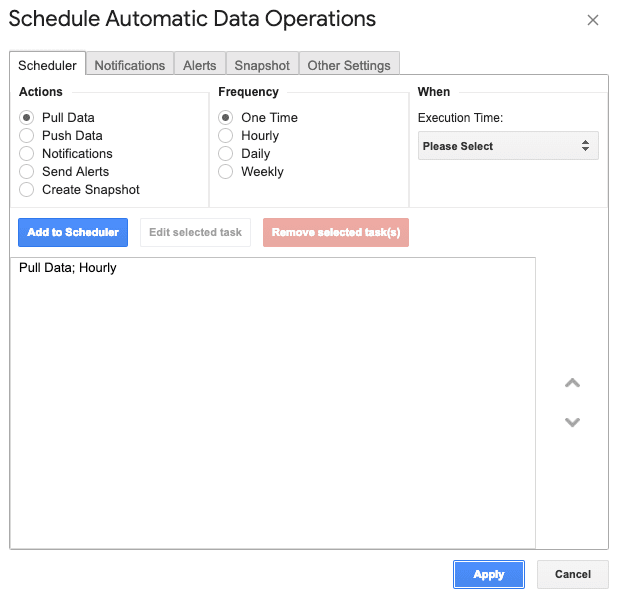Image resolution: width=617 pixels, height=598 pixels.
Task: Click Edit selected task button
Action: (195, 233)
